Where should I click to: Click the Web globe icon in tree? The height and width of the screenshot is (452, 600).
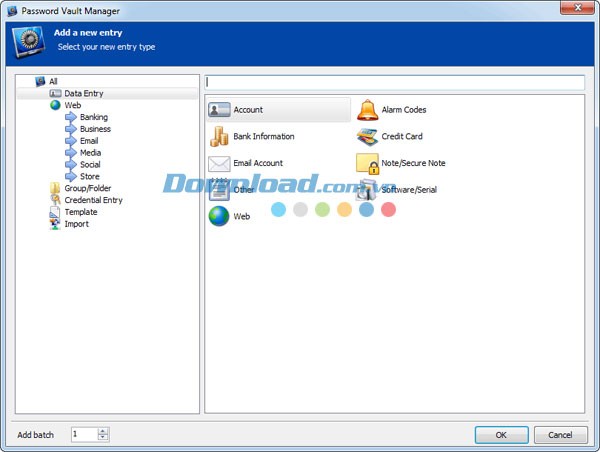pos(55,105)
